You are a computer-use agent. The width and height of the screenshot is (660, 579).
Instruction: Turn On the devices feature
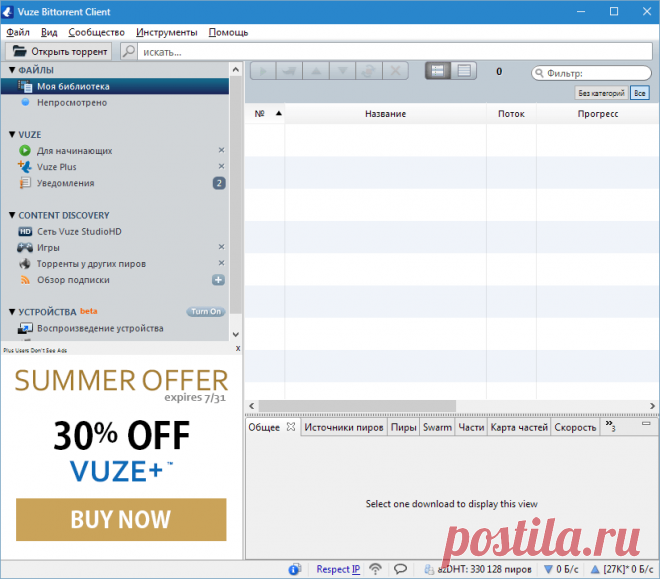pos(206,312)
